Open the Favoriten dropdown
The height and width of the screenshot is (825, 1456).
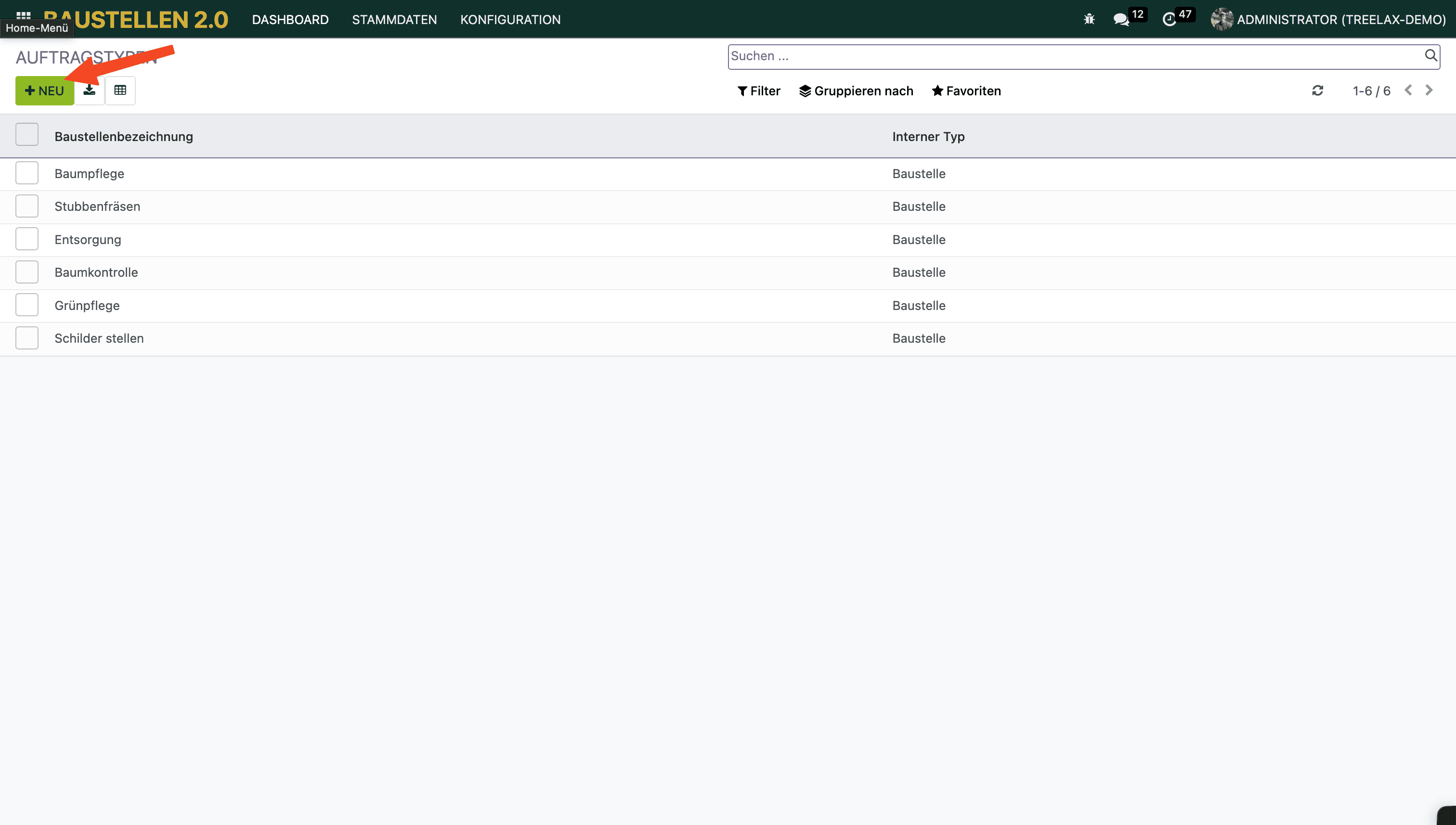966,91
